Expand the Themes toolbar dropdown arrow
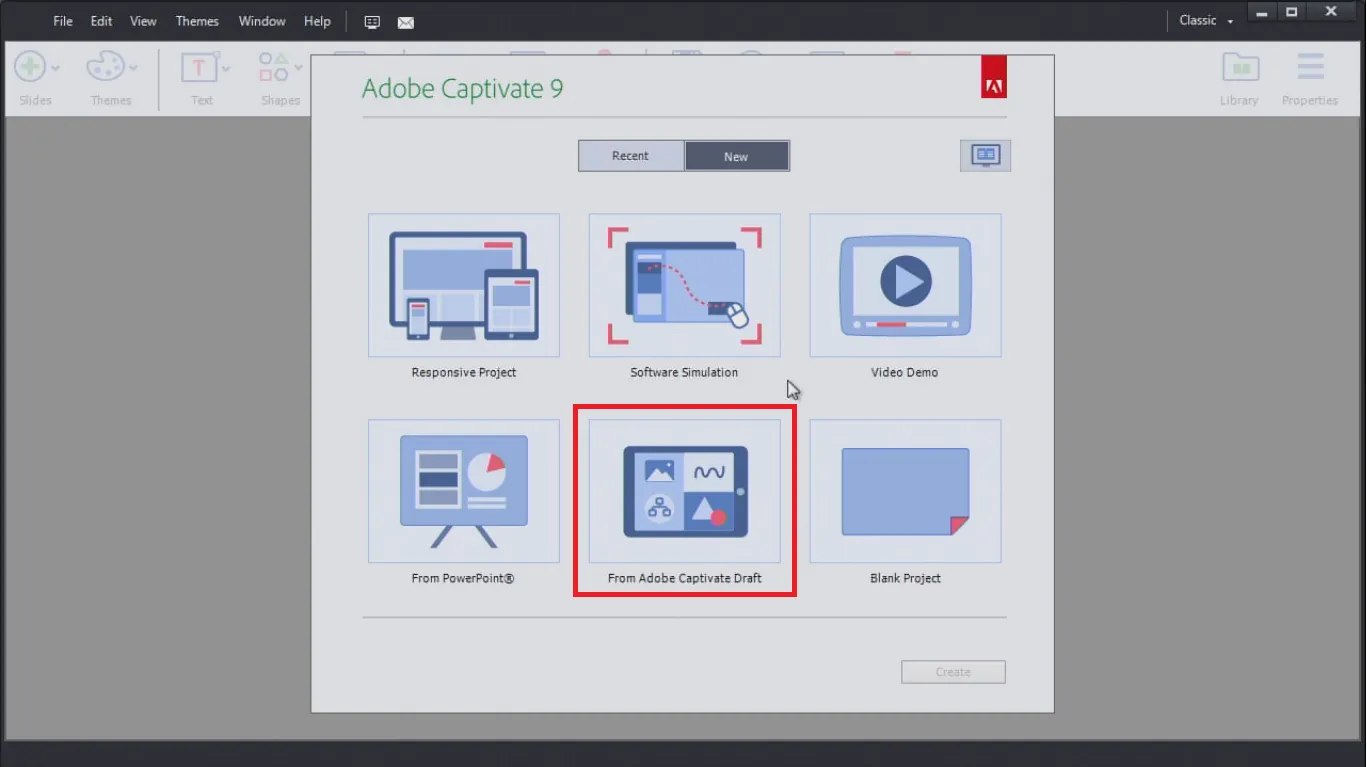This screenshot has height=767, width=1367. pyautogui.click(x=133, y=68)
